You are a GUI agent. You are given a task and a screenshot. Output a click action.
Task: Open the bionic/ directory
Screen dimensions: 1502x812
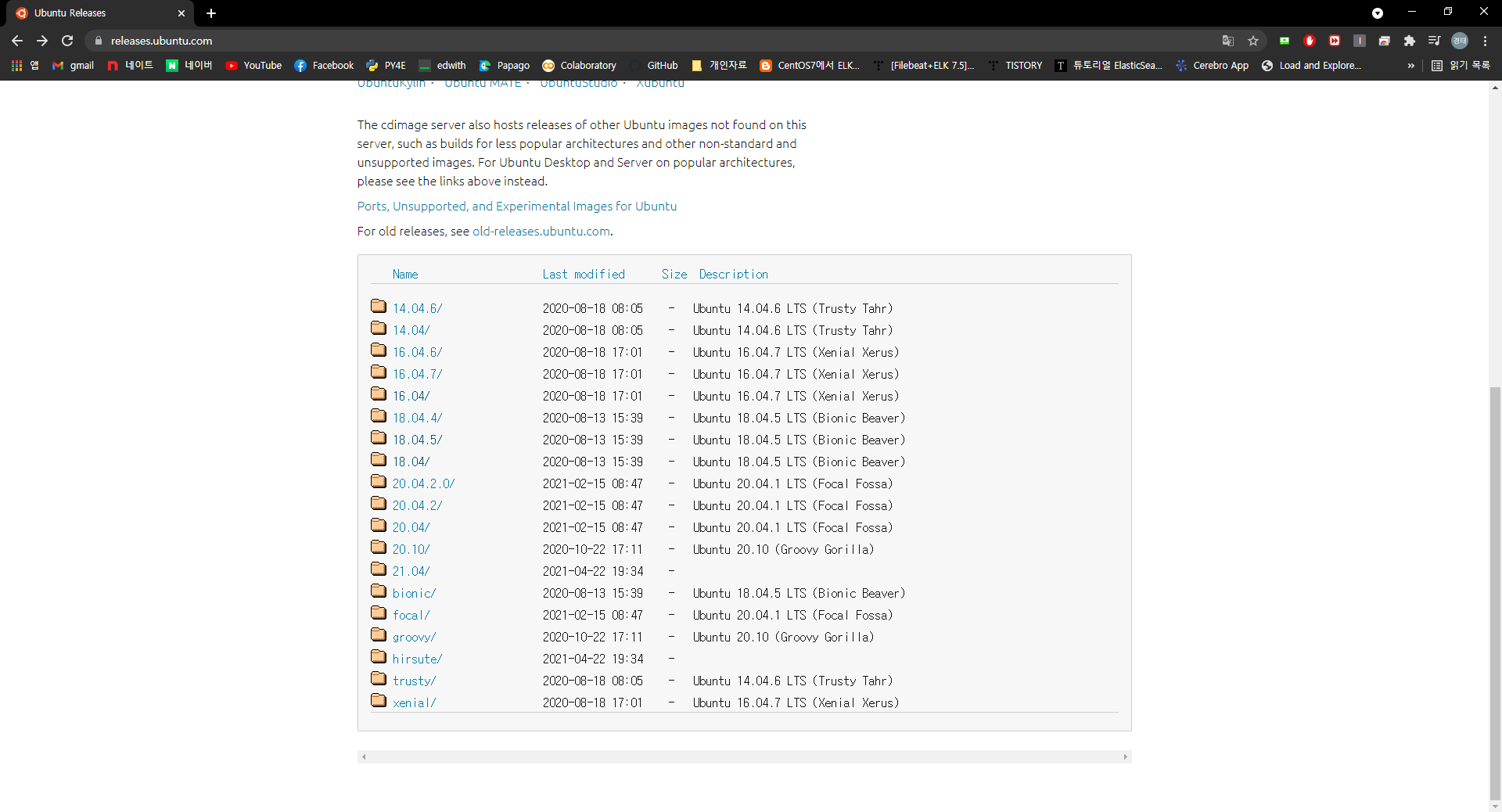coord(415,594)
